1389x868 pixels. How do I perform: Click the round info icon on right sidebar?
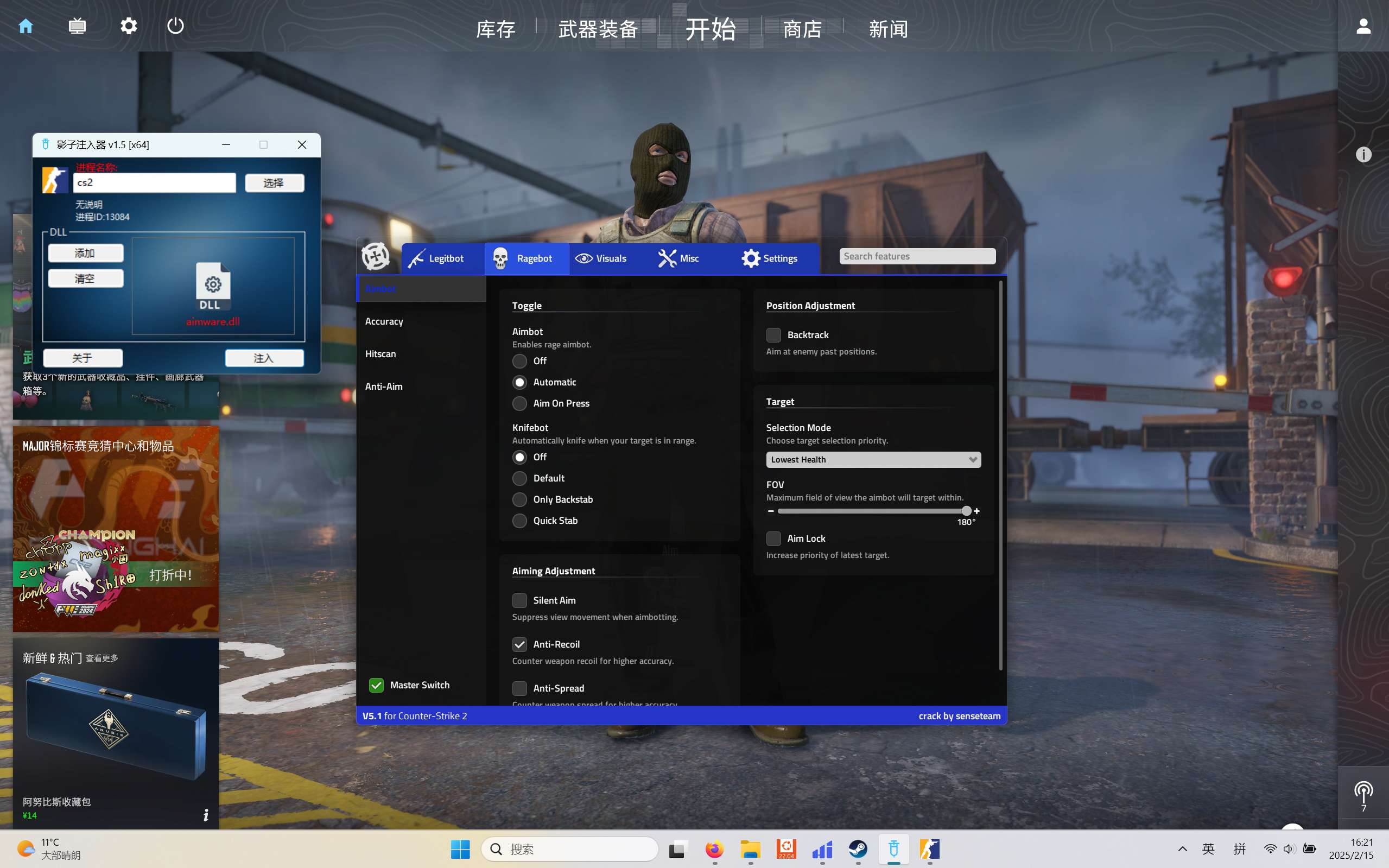pos(1363,154)
